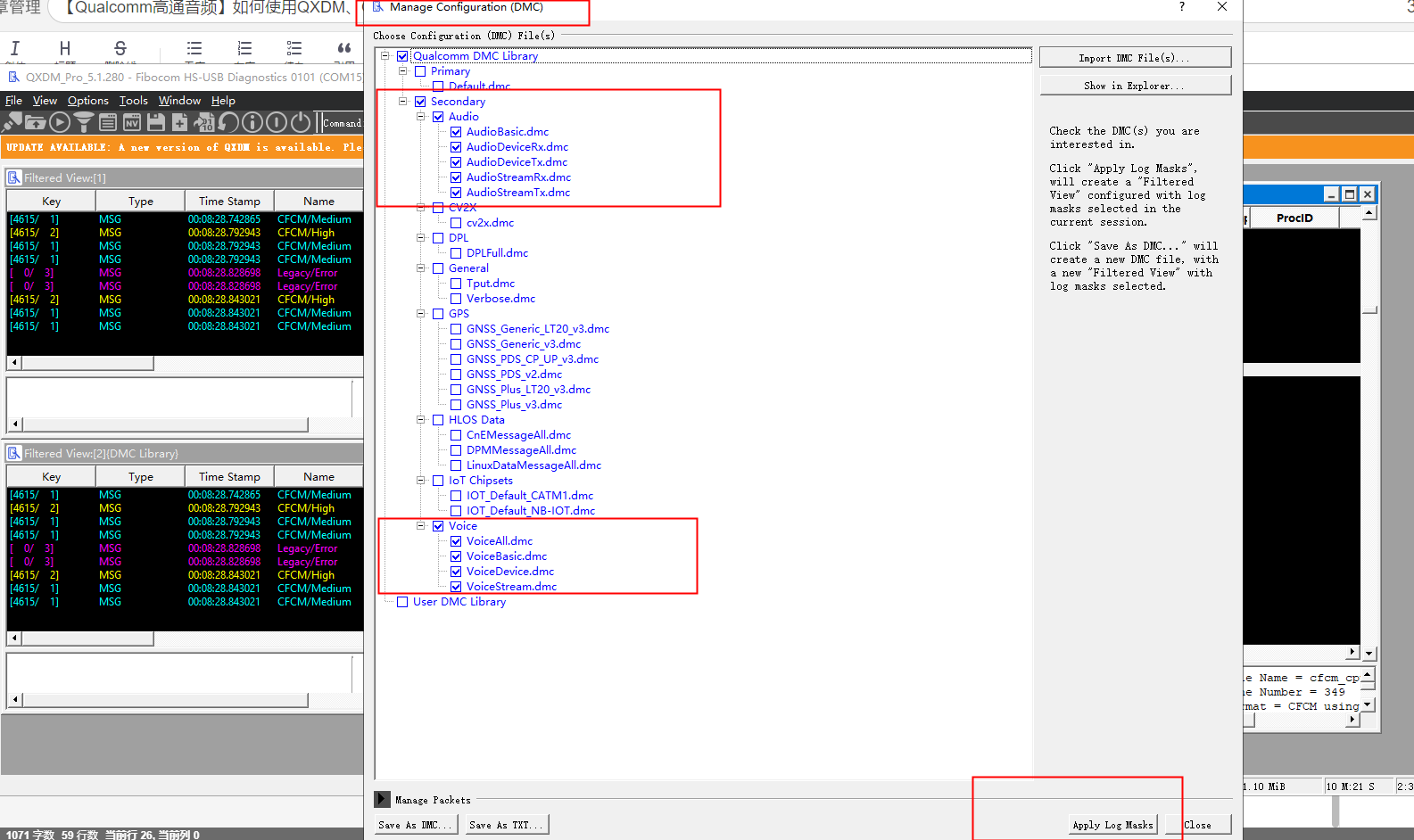
Task: Click the circled vertical bar icon in QXDM toolbar
Action: (x=277, y=122)
